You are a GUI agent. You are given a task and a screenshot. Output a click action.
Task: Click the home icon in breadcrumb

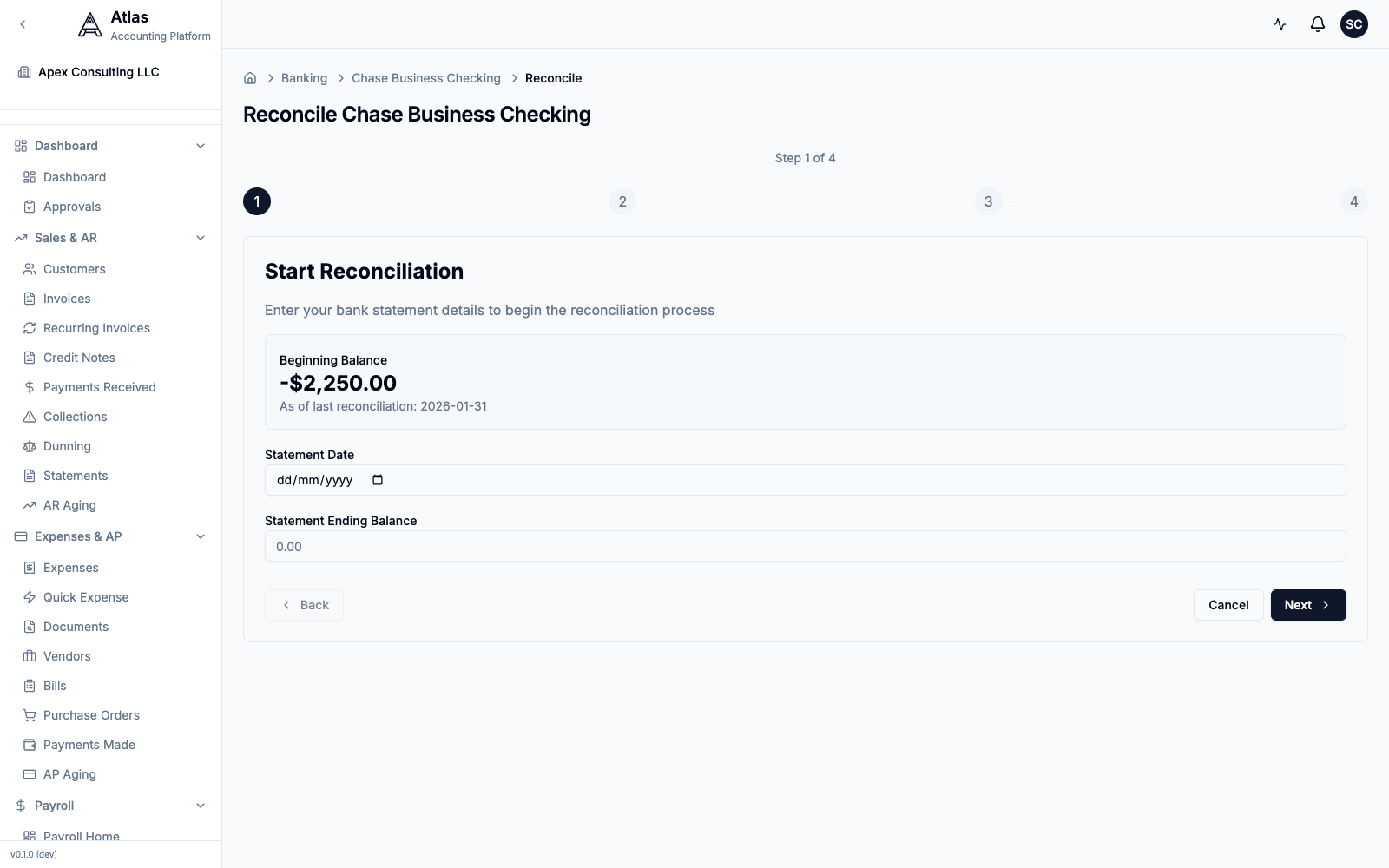[250, 78]
